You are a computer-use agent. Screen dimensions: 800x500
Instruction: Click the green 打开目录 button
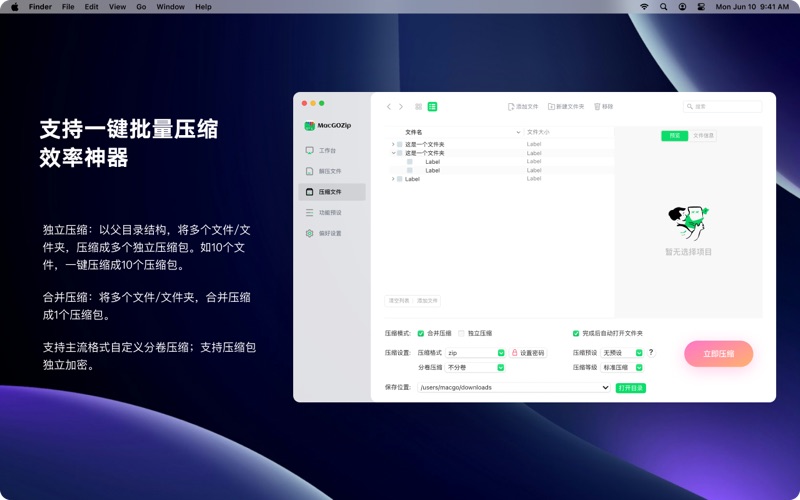coord(631,388)
